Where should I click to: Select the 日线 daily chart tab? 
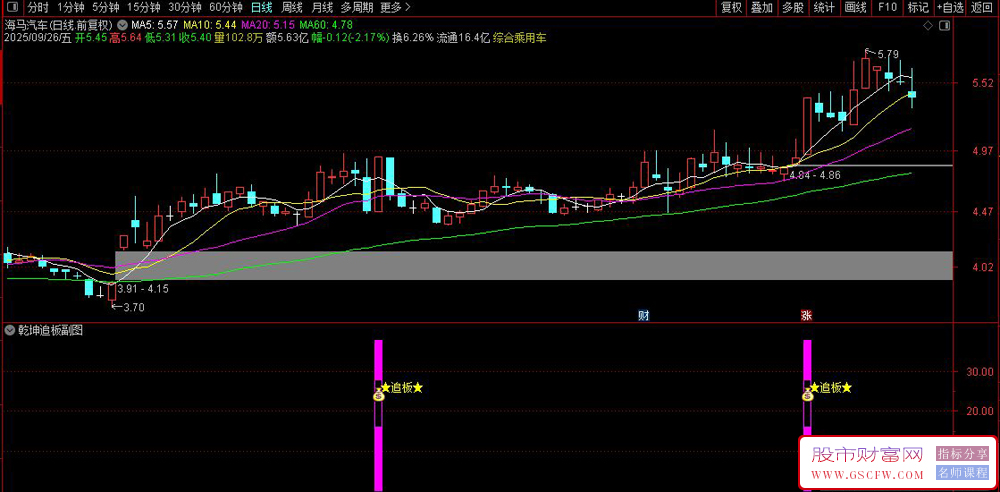261,8
